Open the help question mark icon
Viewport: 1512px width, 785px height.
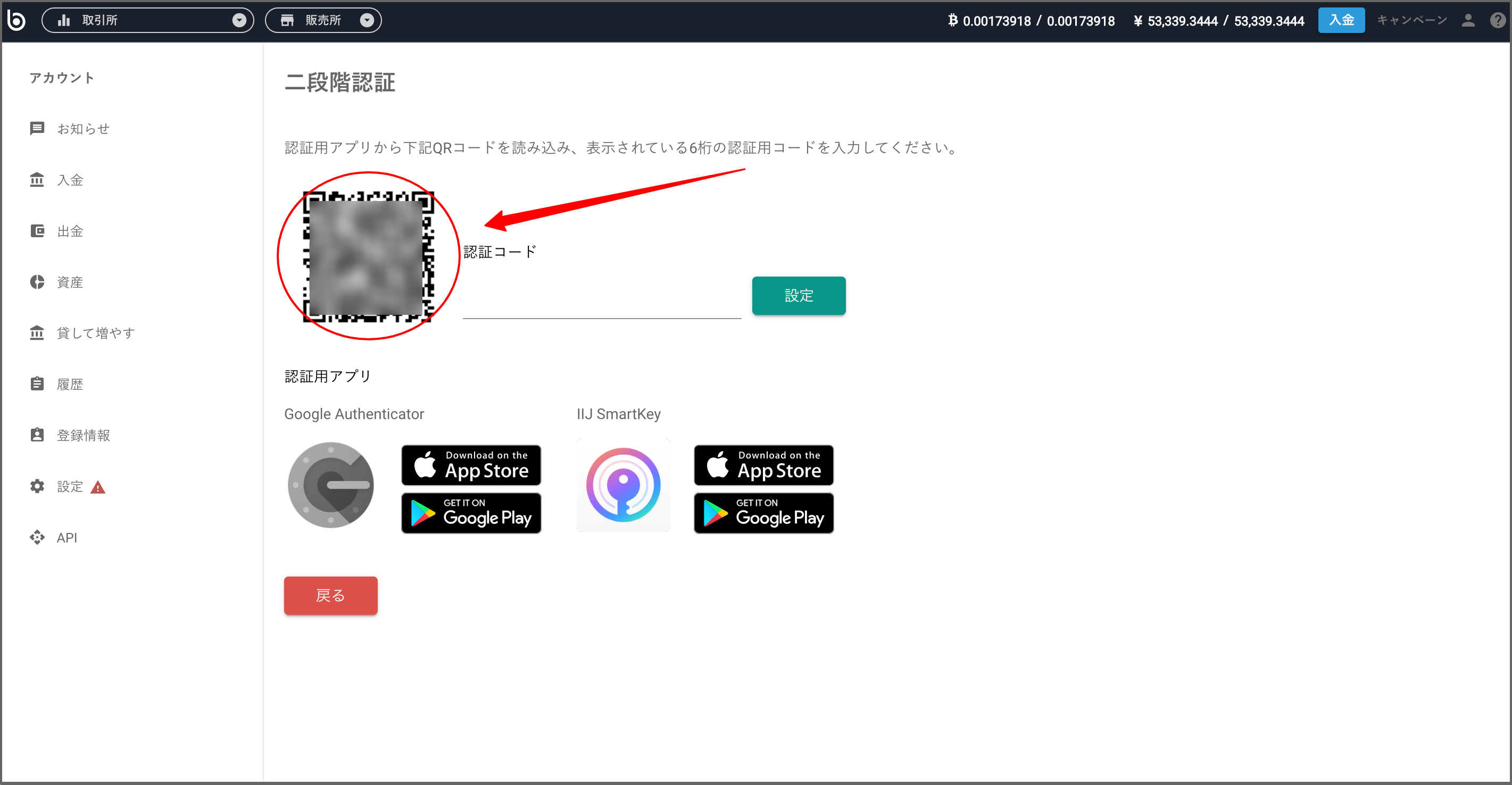pyautogui.click(x=1497, y=21)
